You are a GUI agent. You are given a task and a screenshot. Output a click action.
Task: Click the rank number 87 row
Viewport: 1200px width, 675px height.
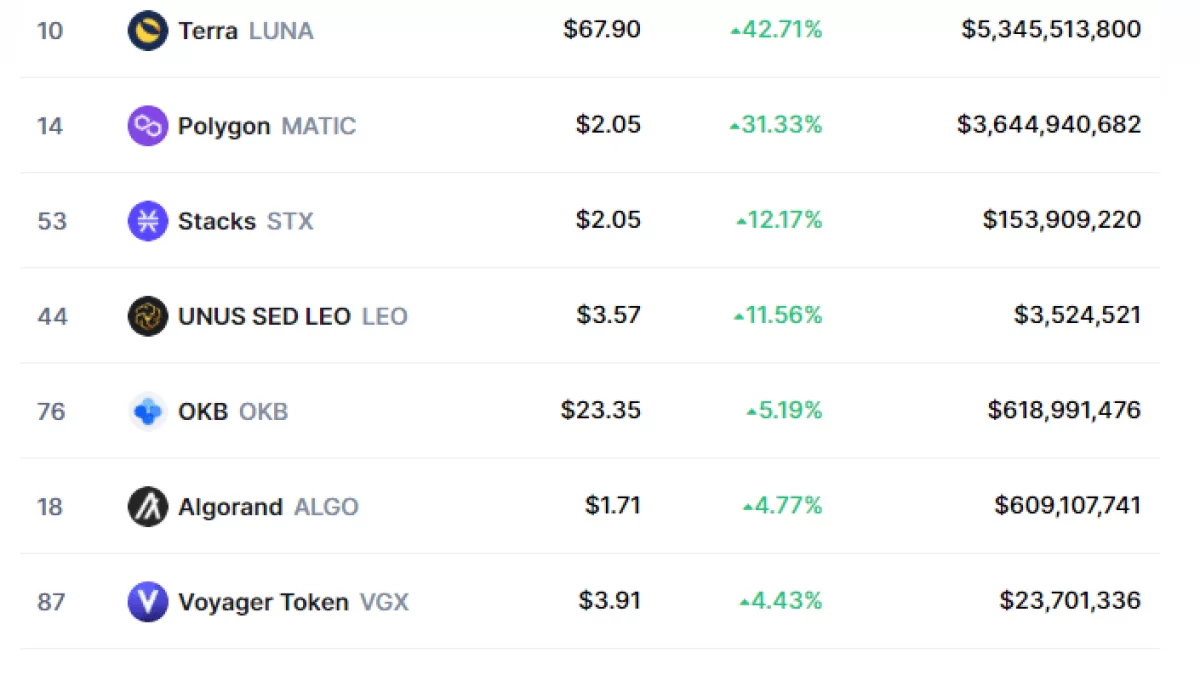point(52,602)
